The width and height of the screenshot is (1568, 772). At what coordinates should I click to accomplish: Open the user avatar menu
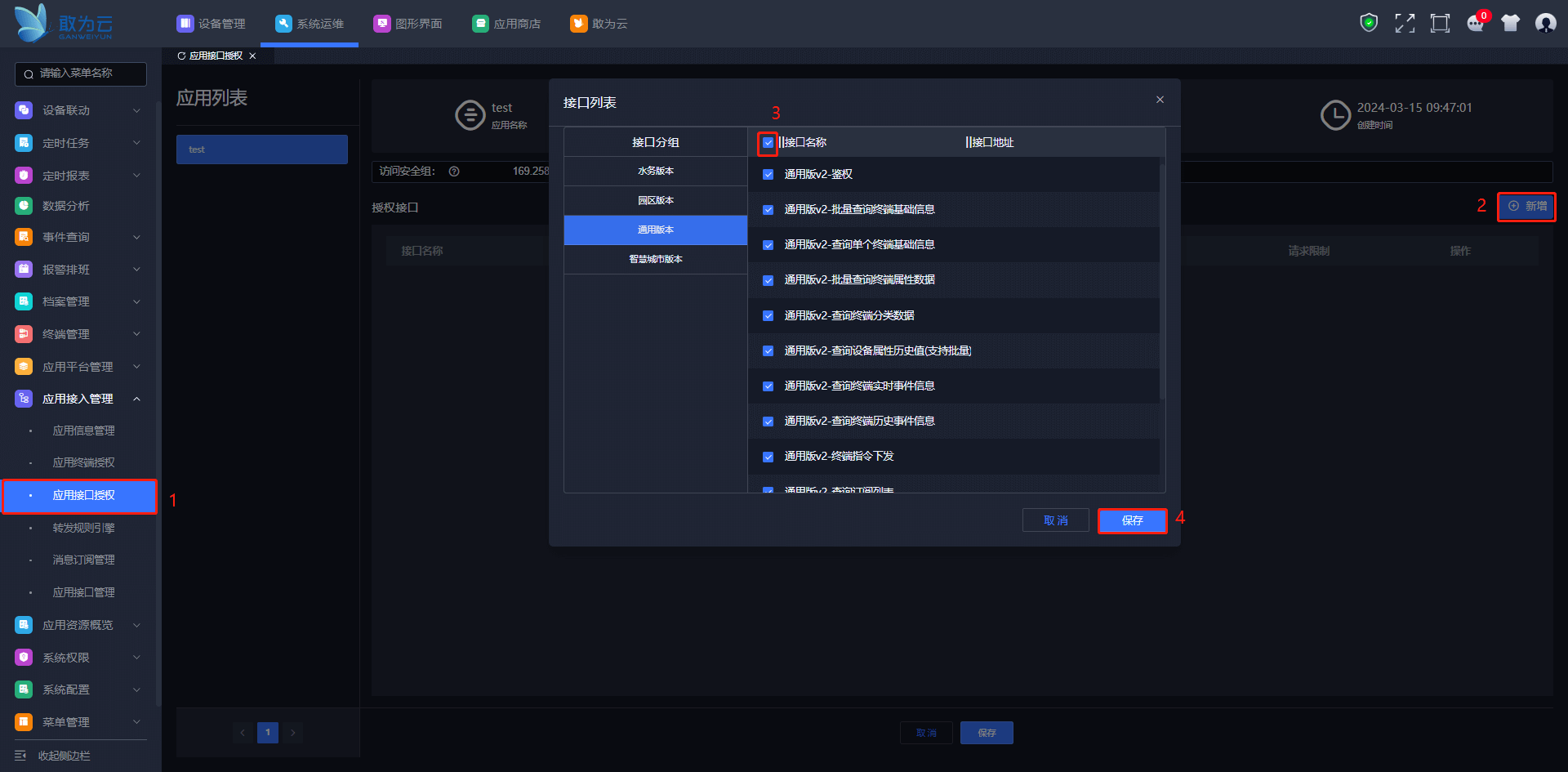(1545, 23)
